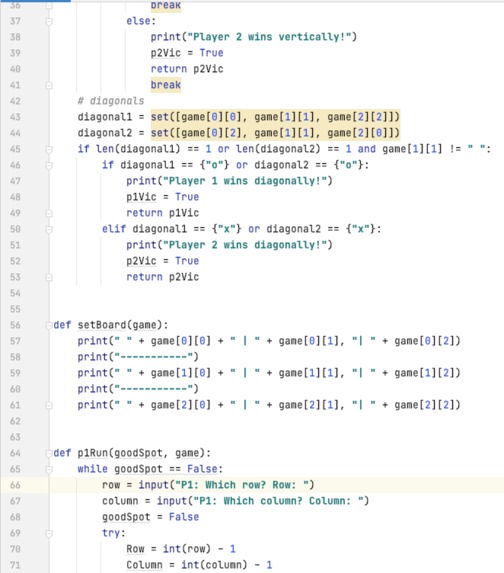
Task: Click the "P1: Which row? Row: " string
Action: point(242,485)
